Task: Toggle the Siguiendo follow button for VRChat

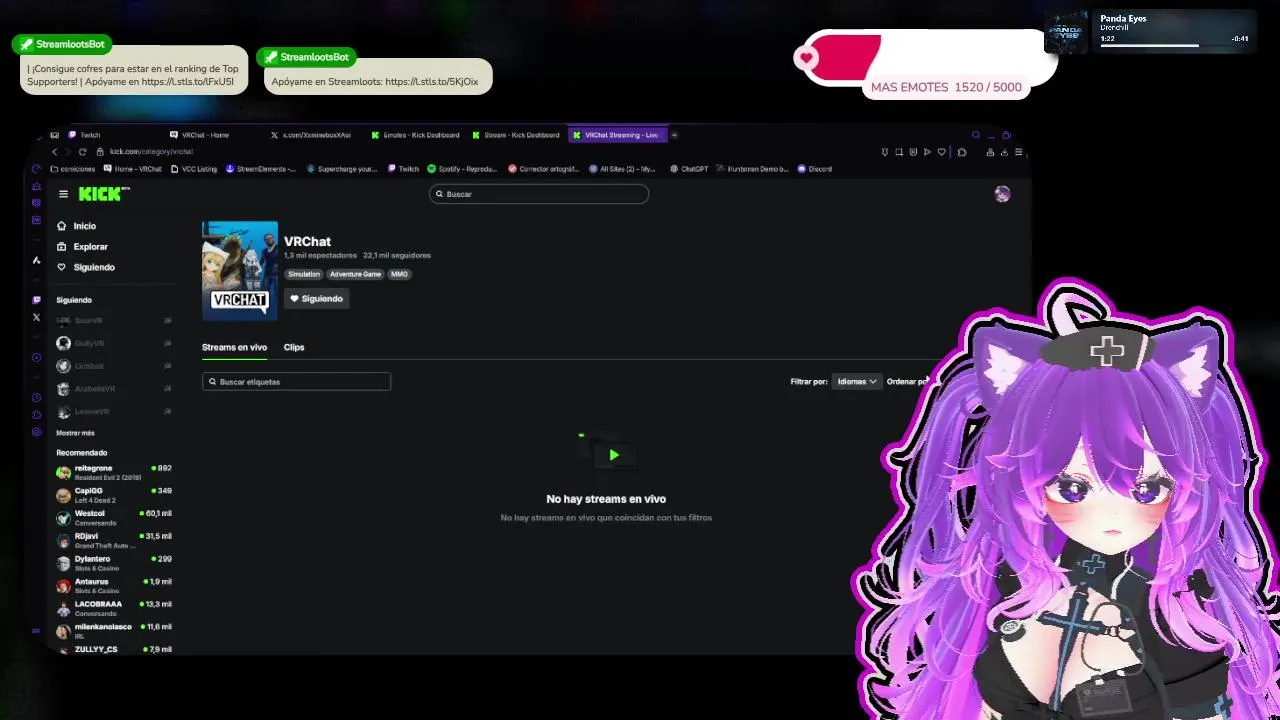Action: click(x=316, y=298)
